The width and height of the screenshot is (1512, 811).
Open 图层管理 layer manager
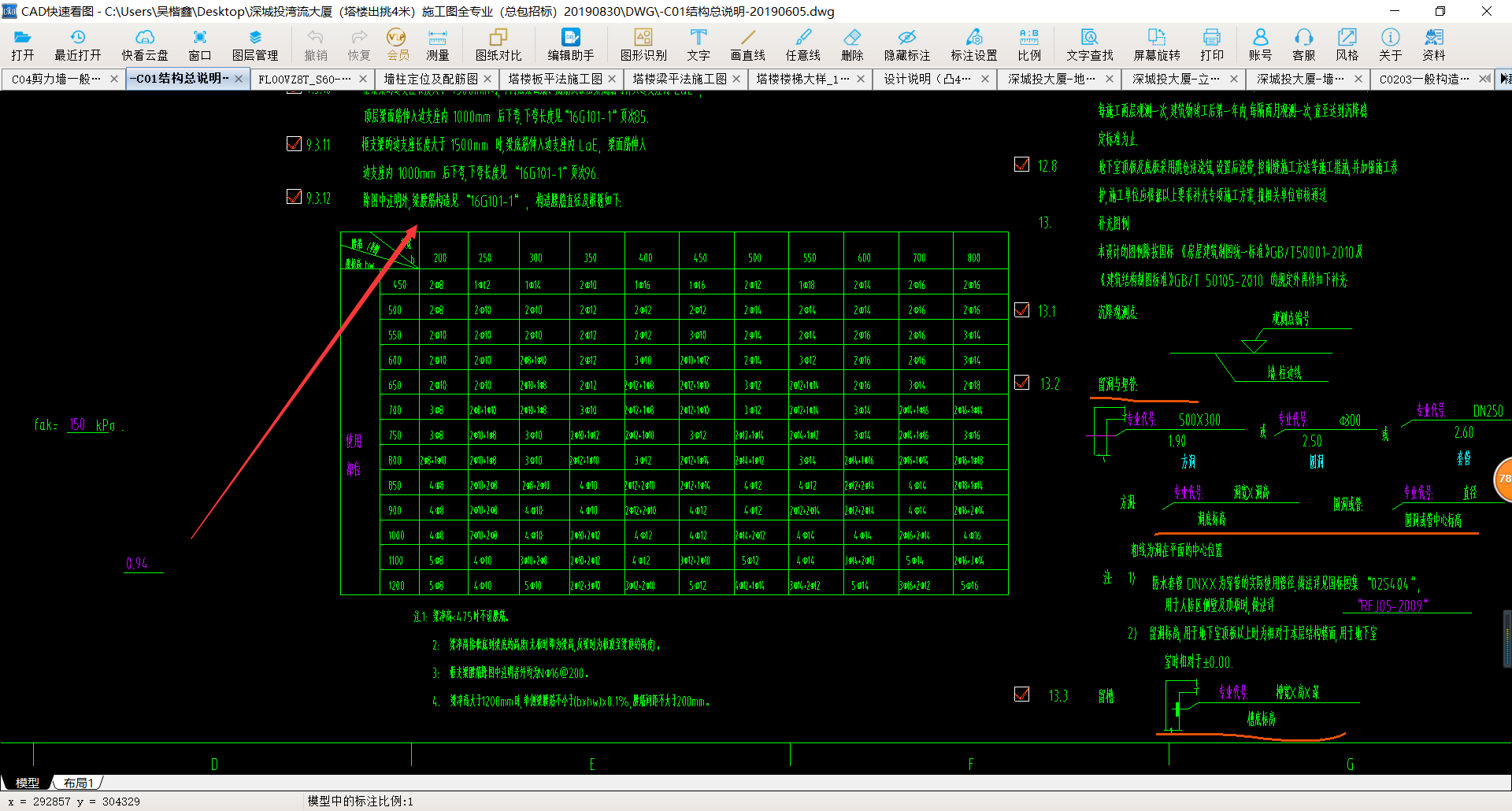coord(255,45)
